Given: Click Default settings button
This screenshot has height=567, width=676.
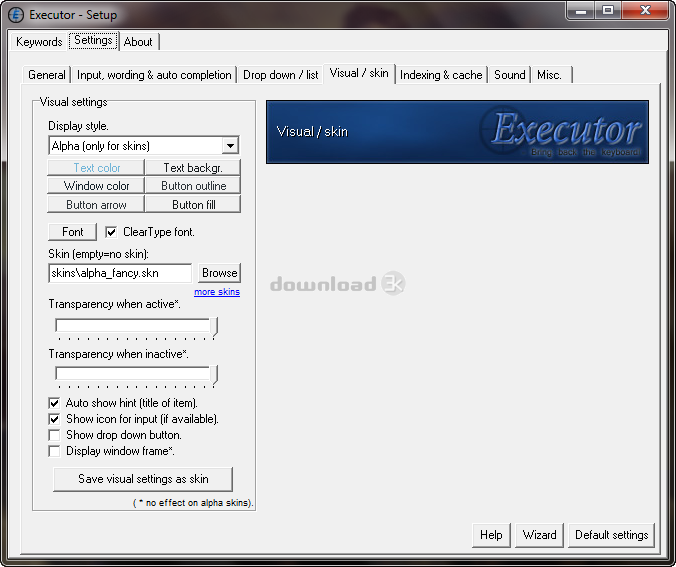Looking at the screenshot, I should (611, 535).
